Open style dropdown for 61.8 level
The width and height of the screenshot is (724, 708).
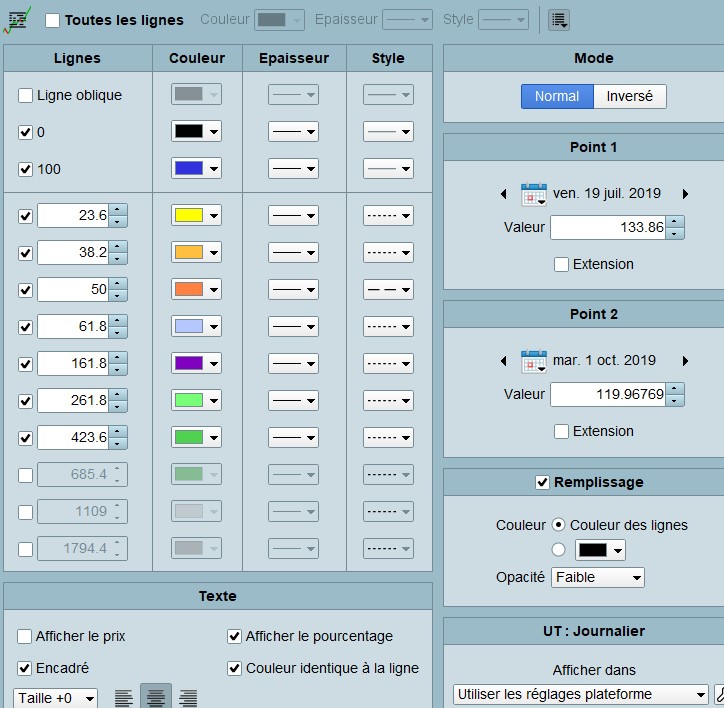pyautogui.click(x=388, y=327)
